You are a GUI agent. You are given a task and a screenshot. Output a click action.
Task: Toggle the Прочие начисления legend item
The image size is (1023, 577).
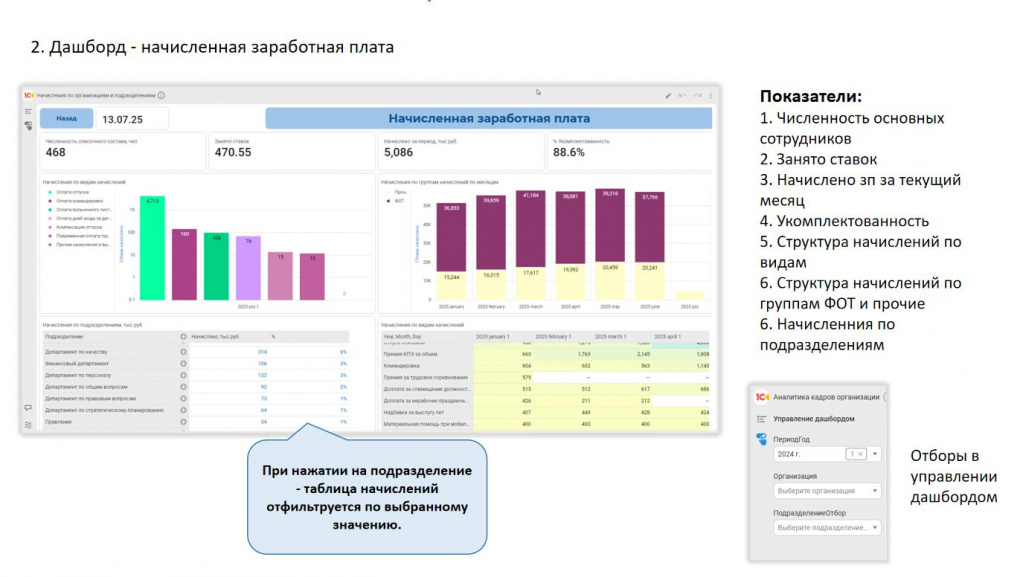pos(80,245)
